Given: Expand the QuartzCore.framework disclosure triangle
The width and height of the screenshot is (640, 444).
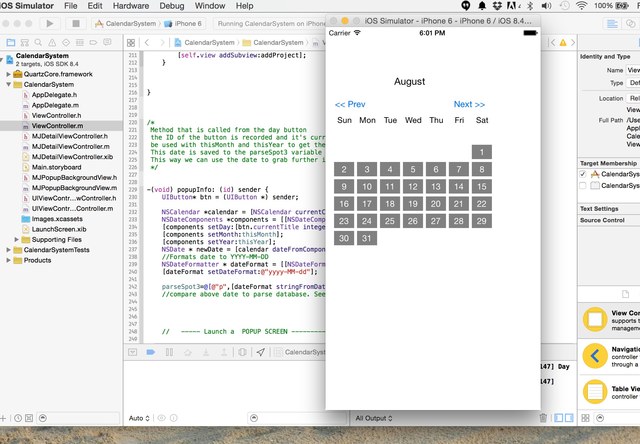Looking at the screenshot, I should [x=8, y=74].
